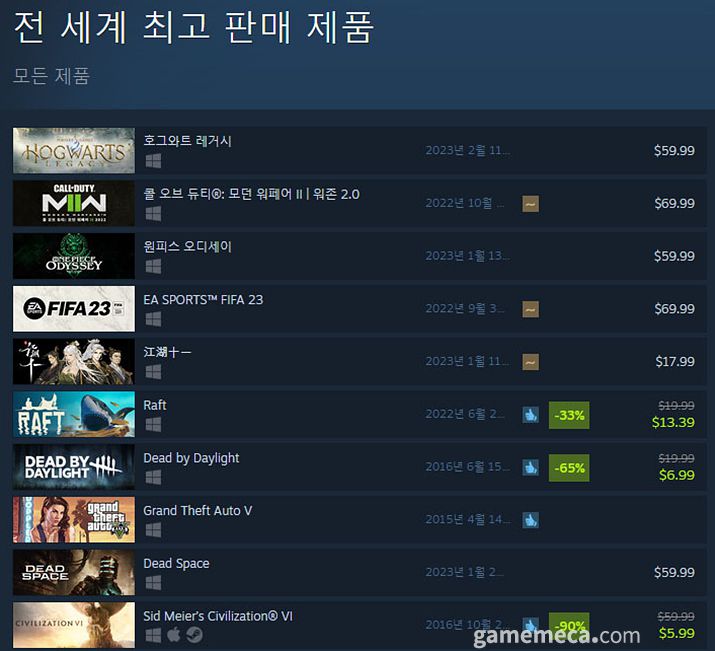This screenshot has height=651, width=715.
Task: Open the Dead Space capsule image
Action: point(74,572)
